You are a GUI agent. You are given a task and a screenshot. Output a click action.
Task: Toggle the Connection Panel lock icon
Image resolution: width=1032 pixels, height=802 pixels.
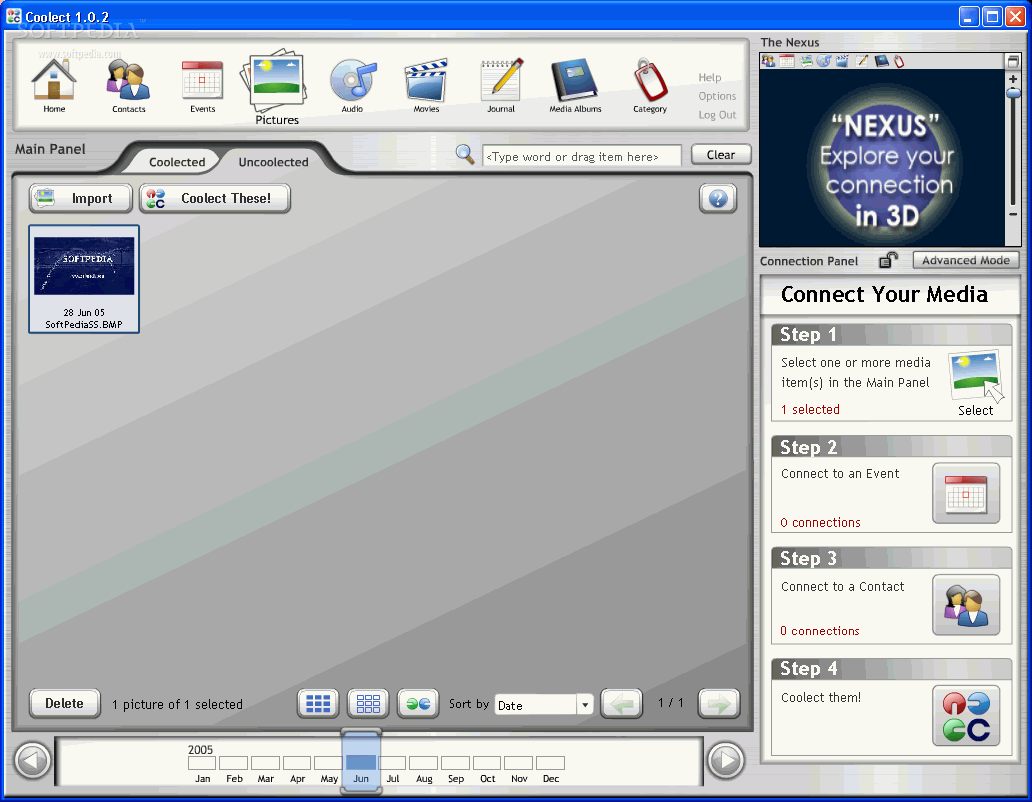click(x=888, y=260)
